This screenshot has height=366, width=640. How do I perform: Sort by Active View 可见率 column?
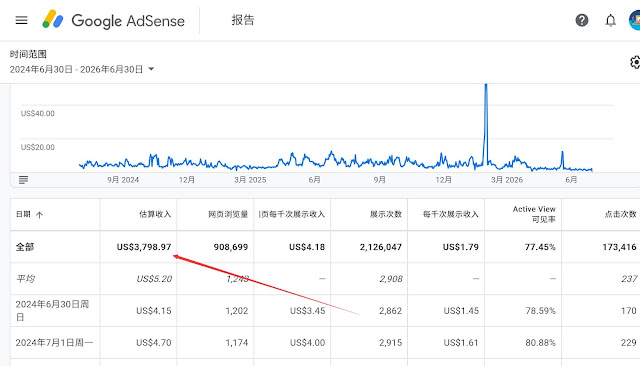point(534,214)
